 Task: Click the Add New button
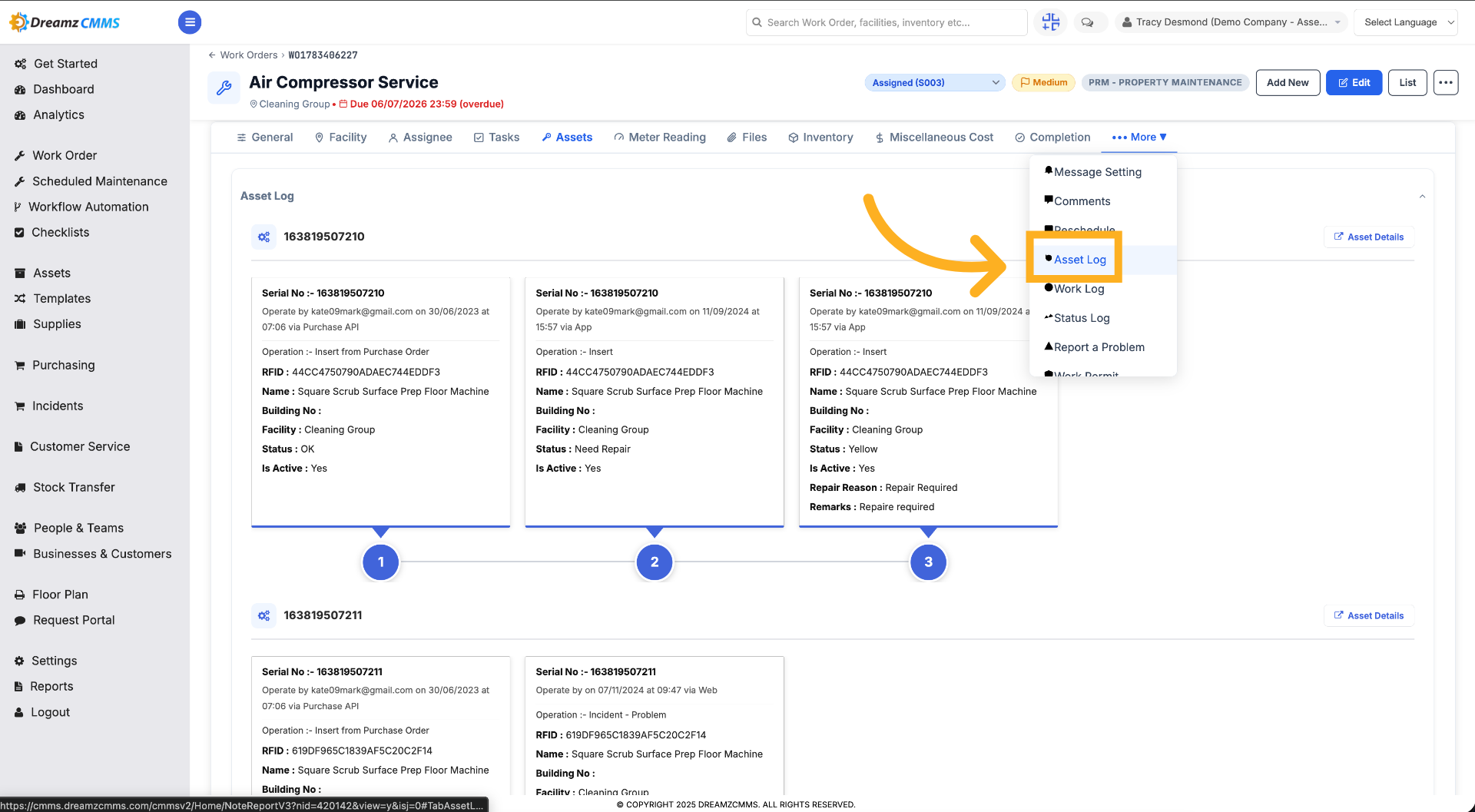1288,82
